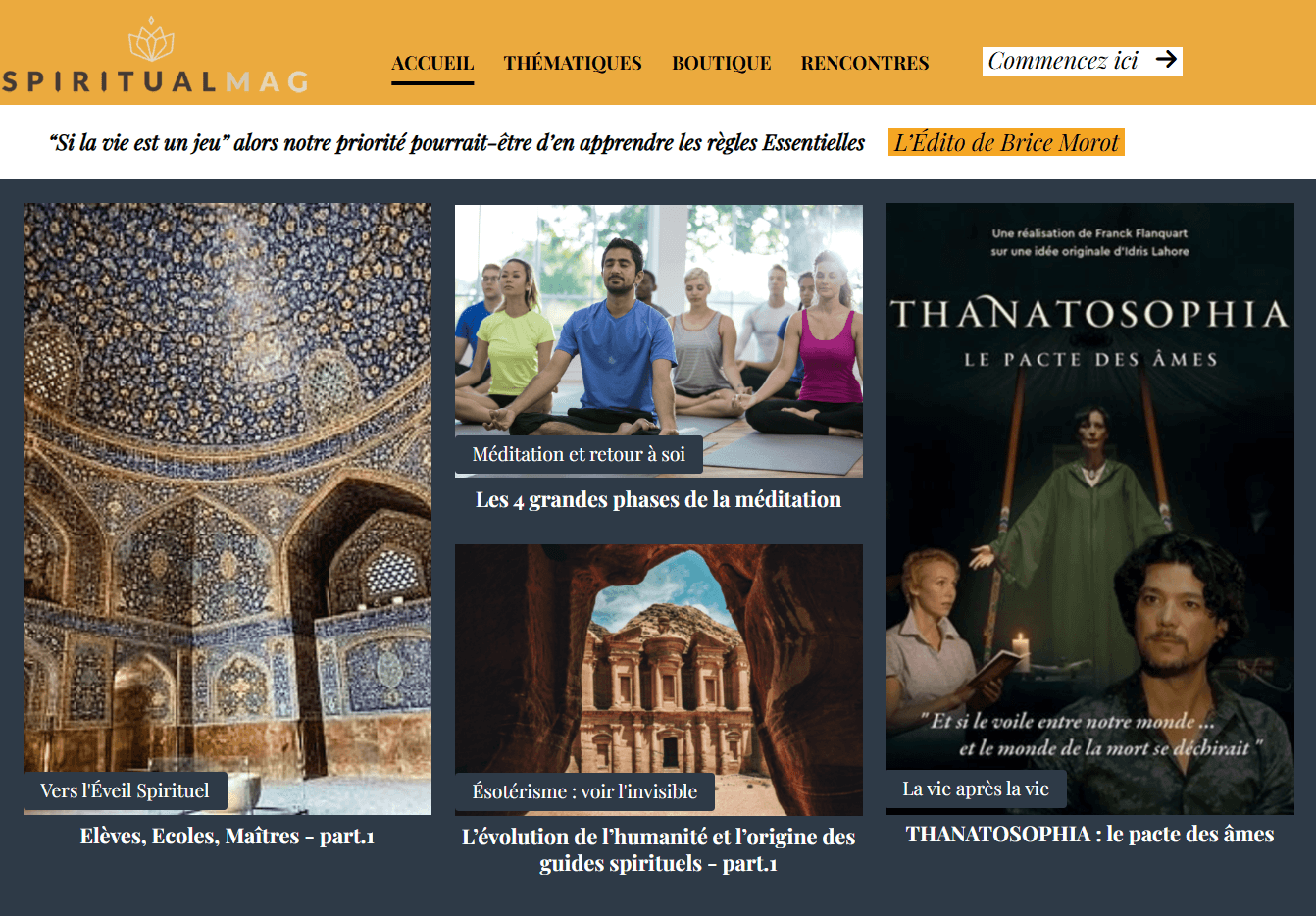Open THANATOSOPHIA : le pacte des âmes title
The image size is (1316, 916).
1090,834
